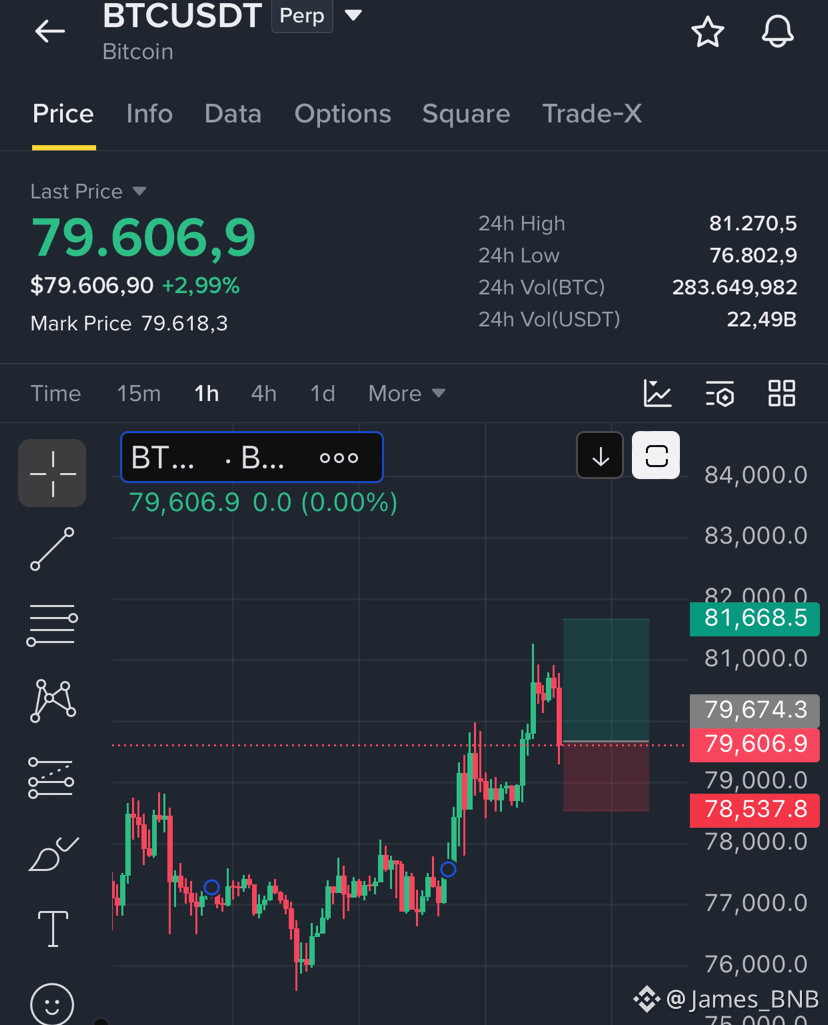Select 1d chart interval
Image resolution: width=828 pixels, height=1025 pixels.
[322, 394]
